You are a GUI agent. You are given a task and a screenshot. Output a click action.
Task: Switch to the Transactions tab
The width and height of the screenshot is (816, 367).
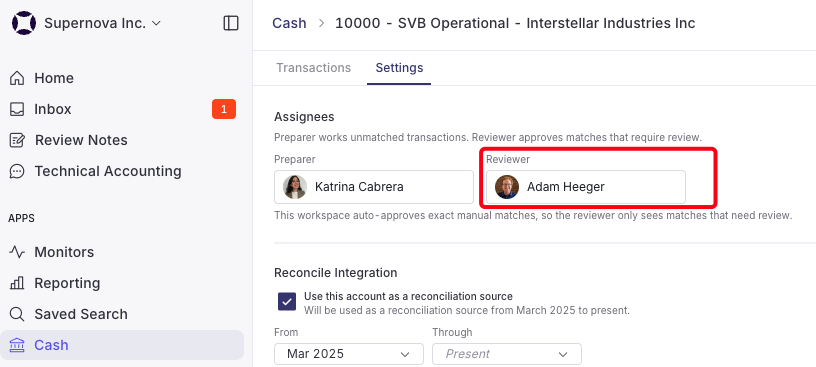coord(313,68)
